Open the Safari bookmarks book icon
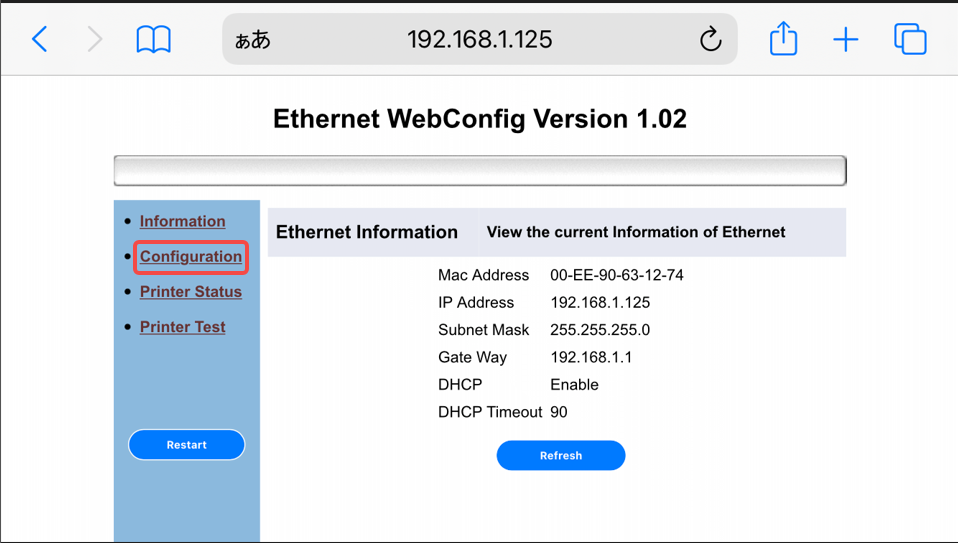Viewport: 958px width, 543px height. point(153,40)
